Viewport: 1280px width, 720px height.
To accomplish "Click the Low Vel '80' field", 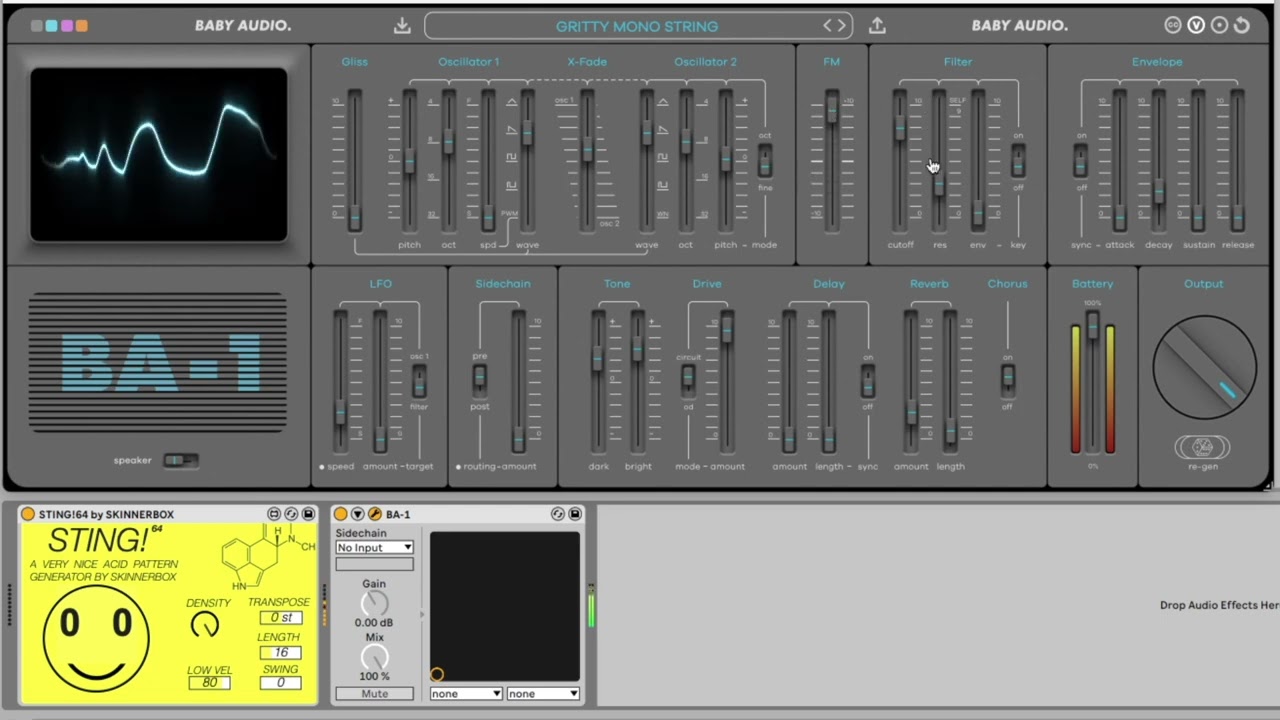I will tap(209, 683).
